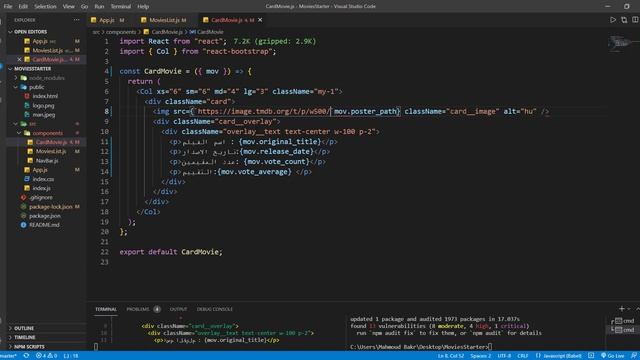Open index.css file in explorer
Image resolution: width=640 pixels, height=360 pixels.
pos(46,179)
